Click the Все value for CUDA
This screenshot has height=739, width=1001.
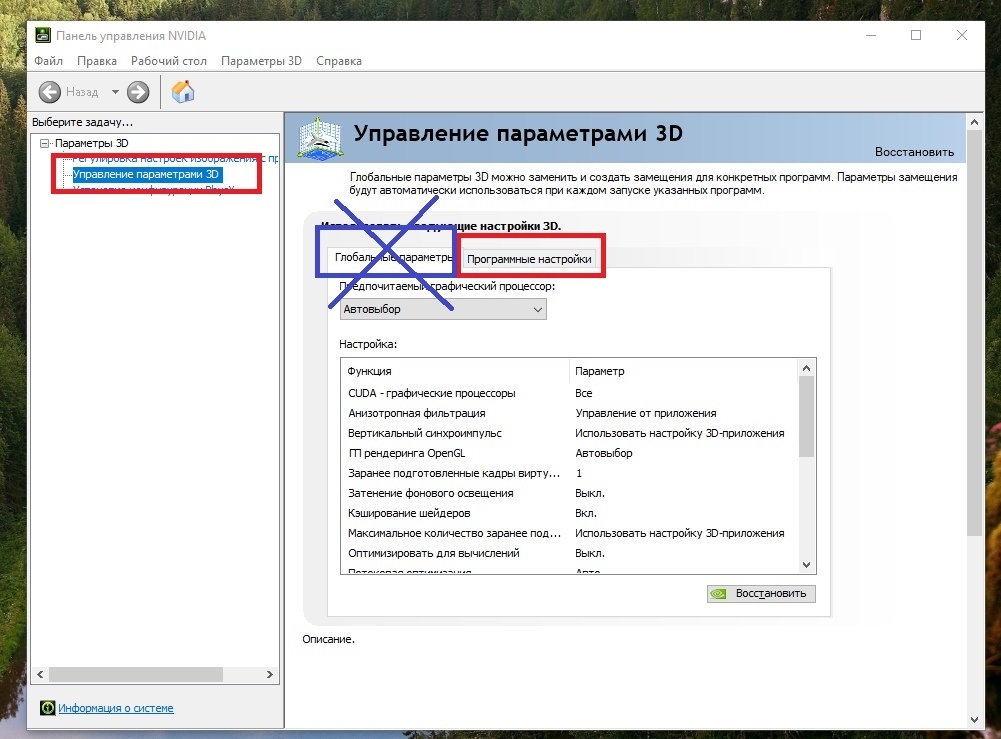point(583,393)
